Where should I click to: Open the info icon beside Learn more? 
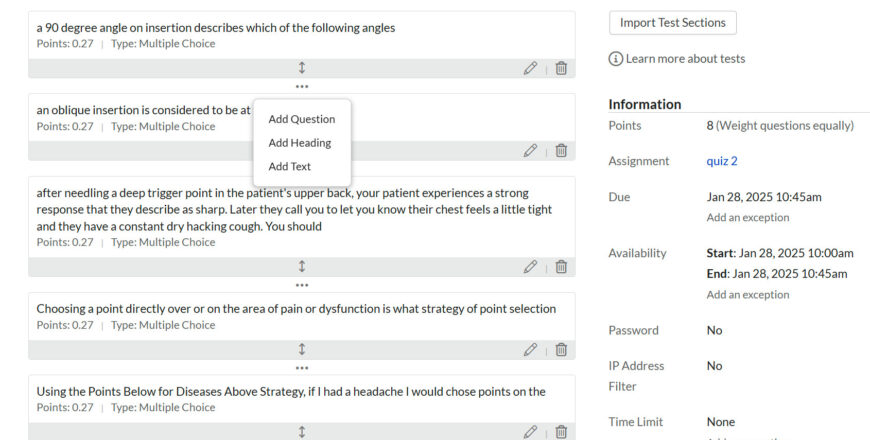coord(616,59)
